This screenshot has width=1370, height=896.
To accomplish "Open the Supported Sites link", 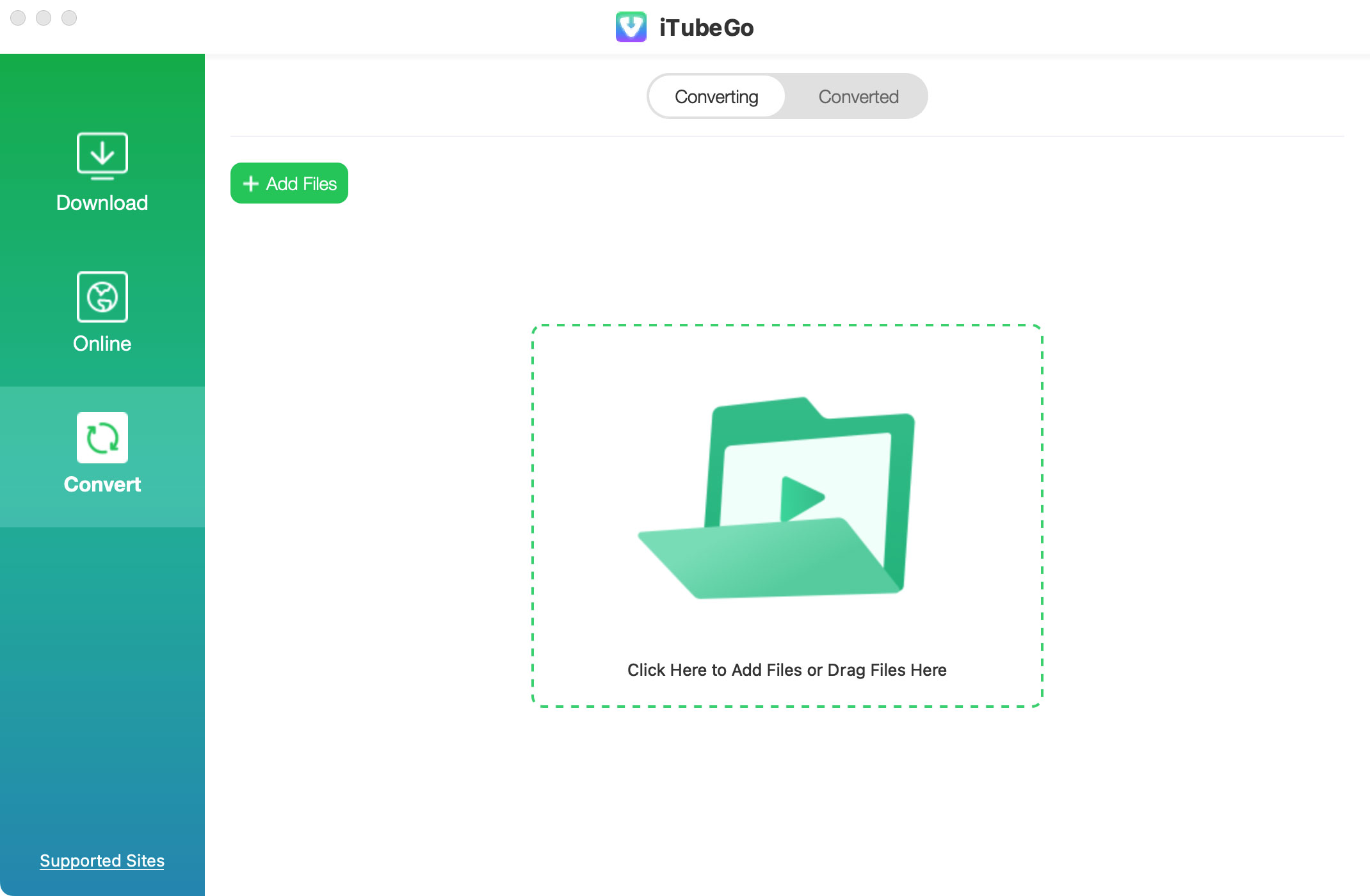I will point(102,861).
